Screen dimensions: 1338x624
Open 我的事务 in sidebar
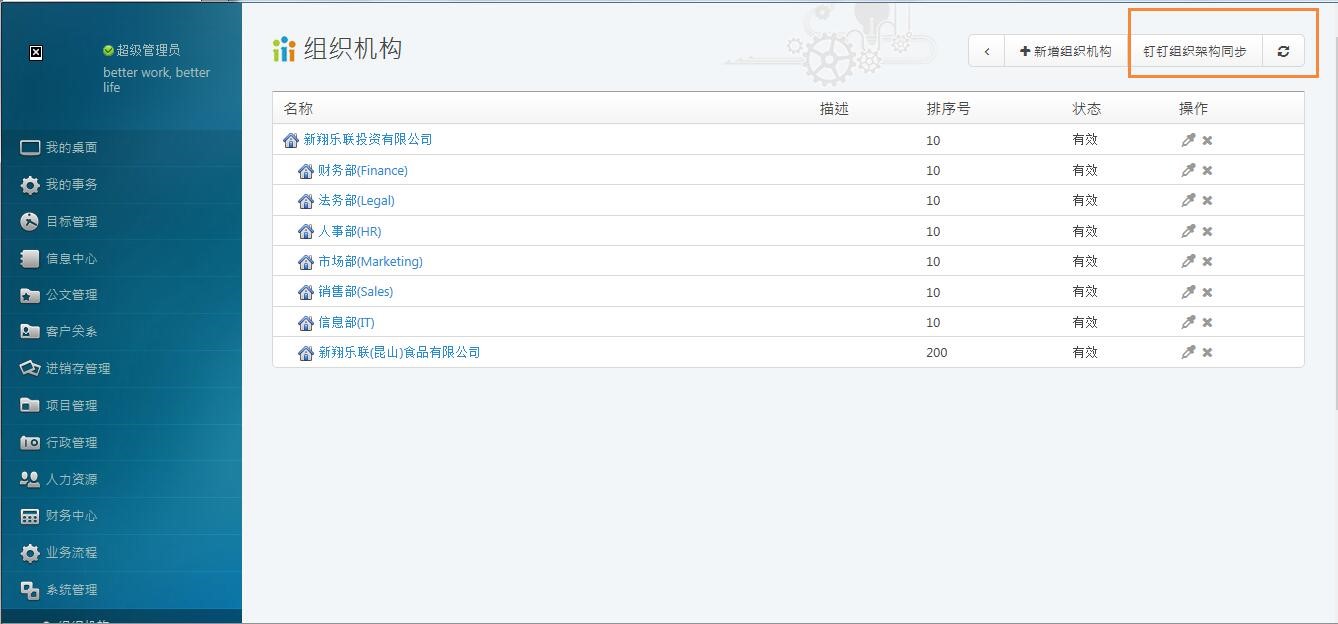pos(121,184)
